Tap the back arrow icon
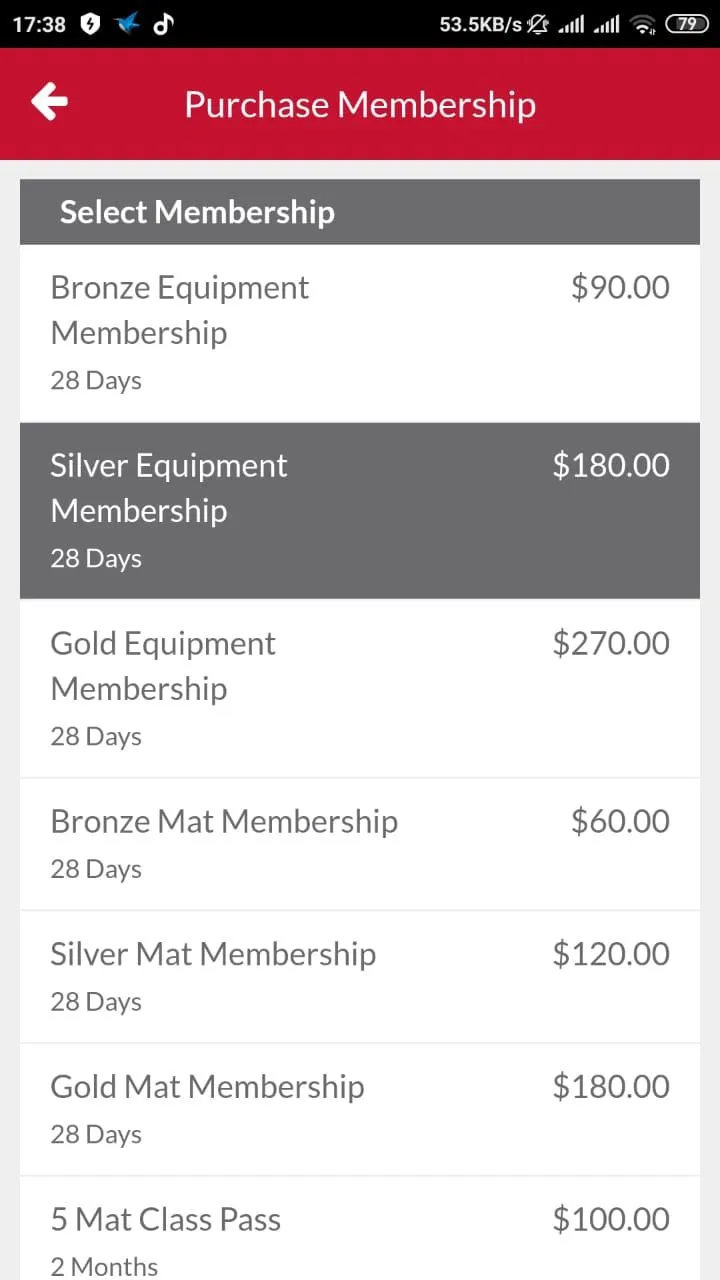720x1280 pixels. coord(49,102)
